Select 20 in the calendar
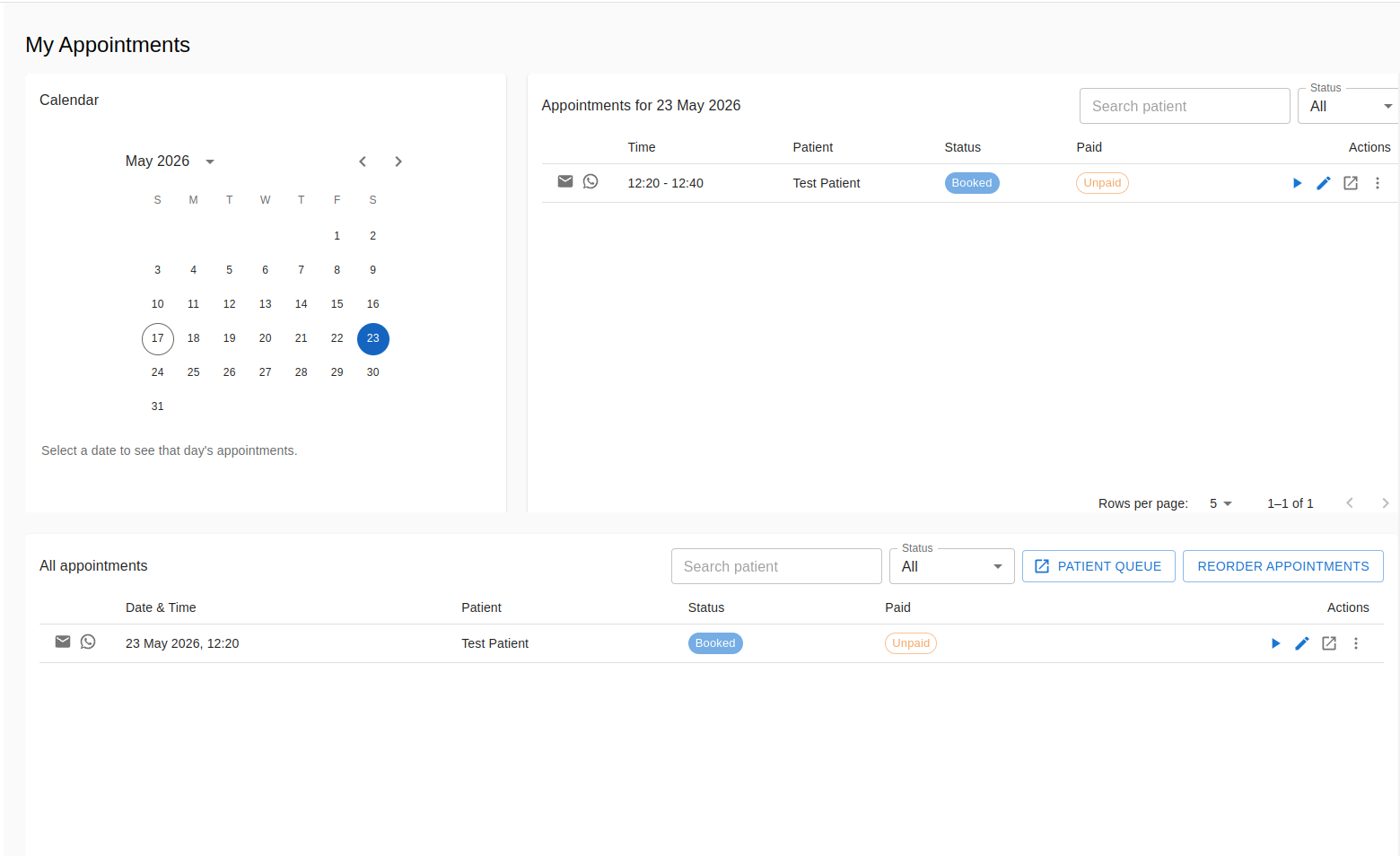The height and width of the screenshot is (856, 1400). [266, 338]
